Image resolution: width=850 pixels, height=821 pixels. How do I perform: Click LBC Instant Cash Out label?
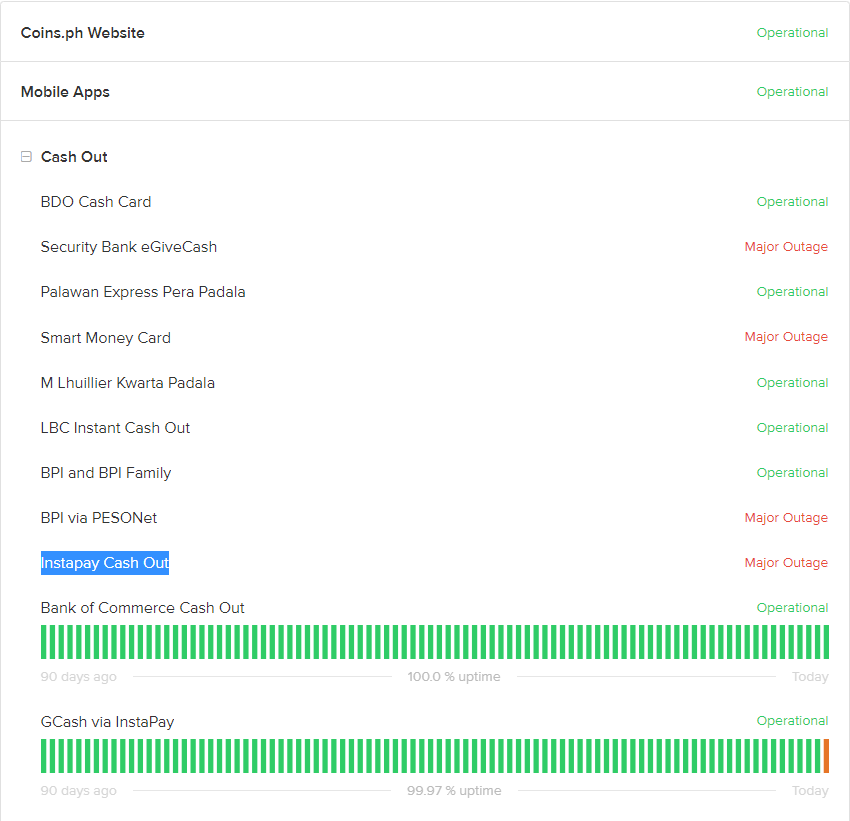point(115,428)
